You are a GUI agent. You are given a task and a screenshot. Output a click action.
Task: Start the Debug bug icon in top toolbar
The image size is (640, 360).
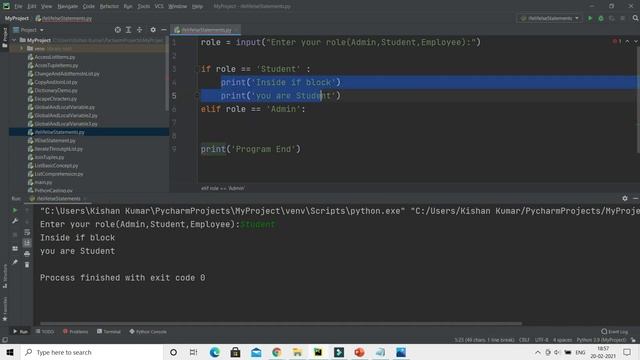click(x=601, y=18)
